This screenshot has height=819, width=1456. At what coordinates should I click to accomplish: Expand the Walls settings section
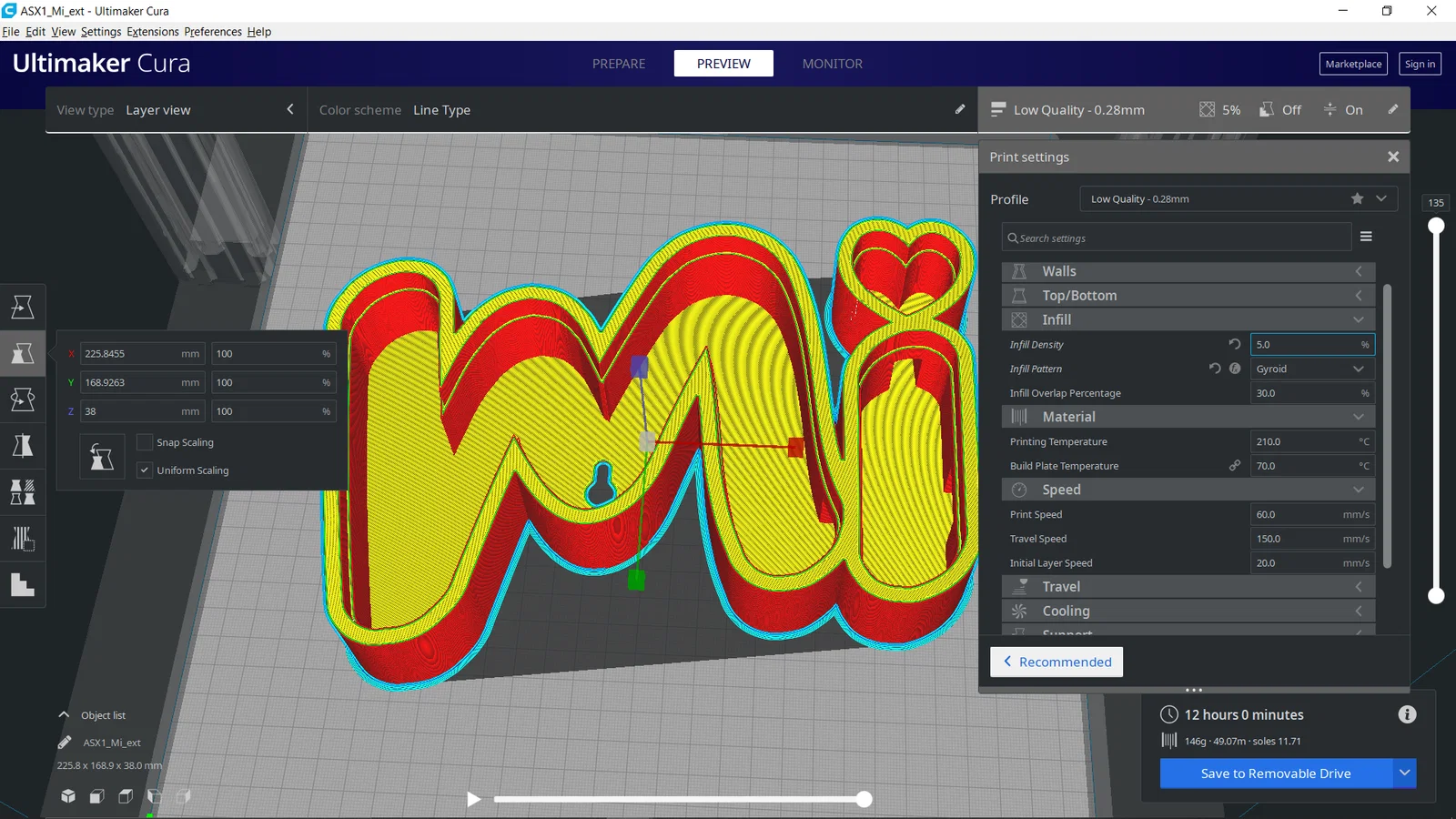click(1188, 271)
